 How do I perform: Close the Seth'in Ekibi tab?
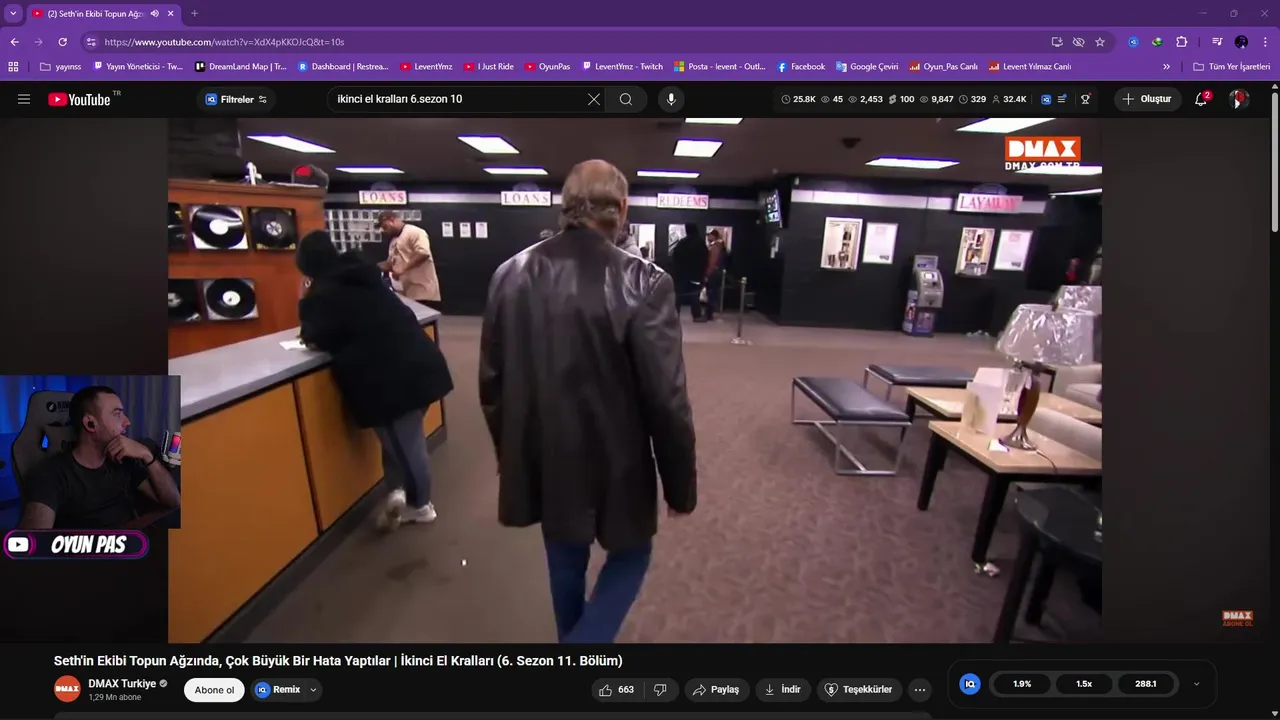pyautogui.click(x=171, y=13)
